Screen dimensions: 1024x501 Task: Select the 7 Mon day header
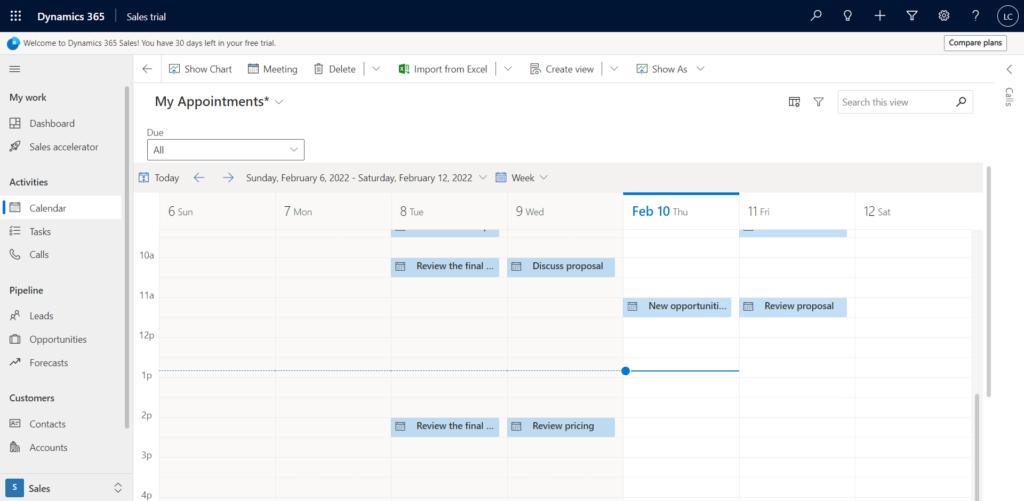tap(333, 212)
